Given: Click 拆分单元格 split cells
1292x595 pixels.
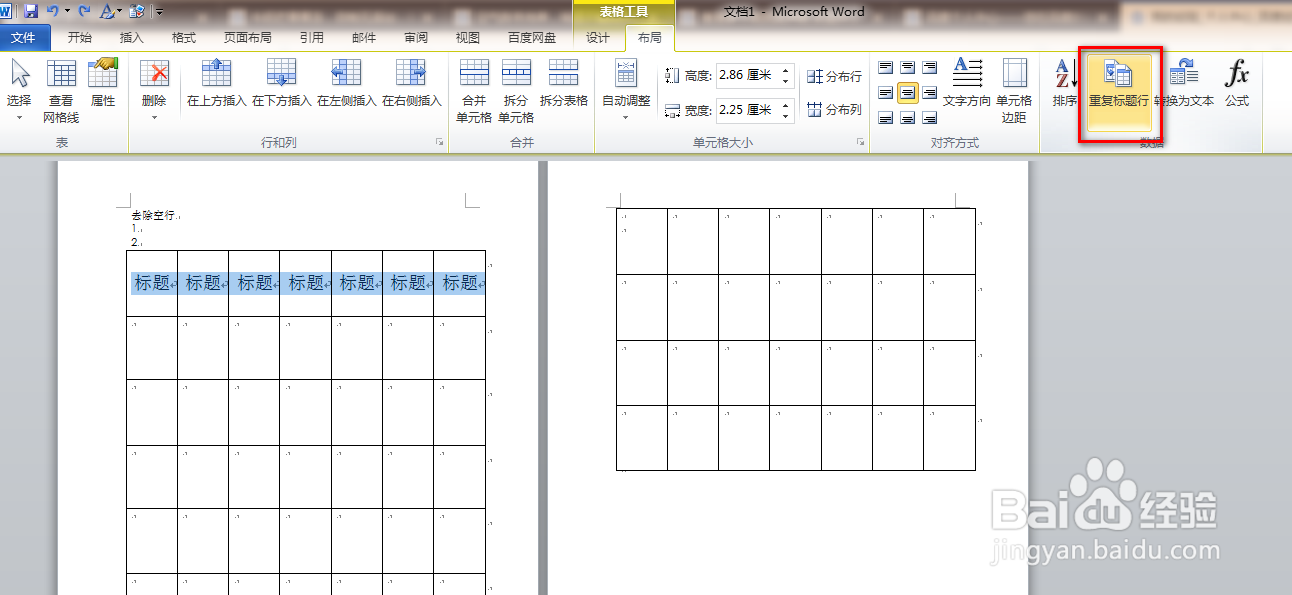Looking at the screenshot, I should 516,90.
